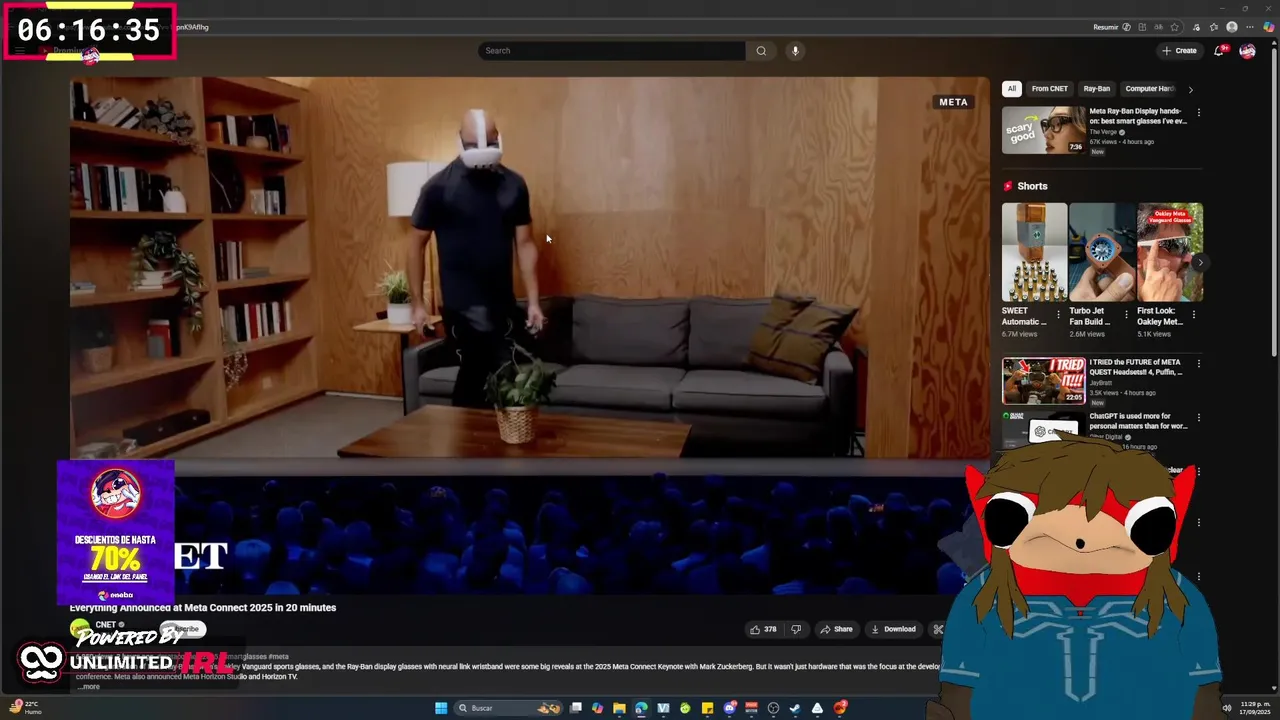Click the taskbar volume speaker icon
The height and width of the screenshot is (720, 1280).
click(1227, 708)
